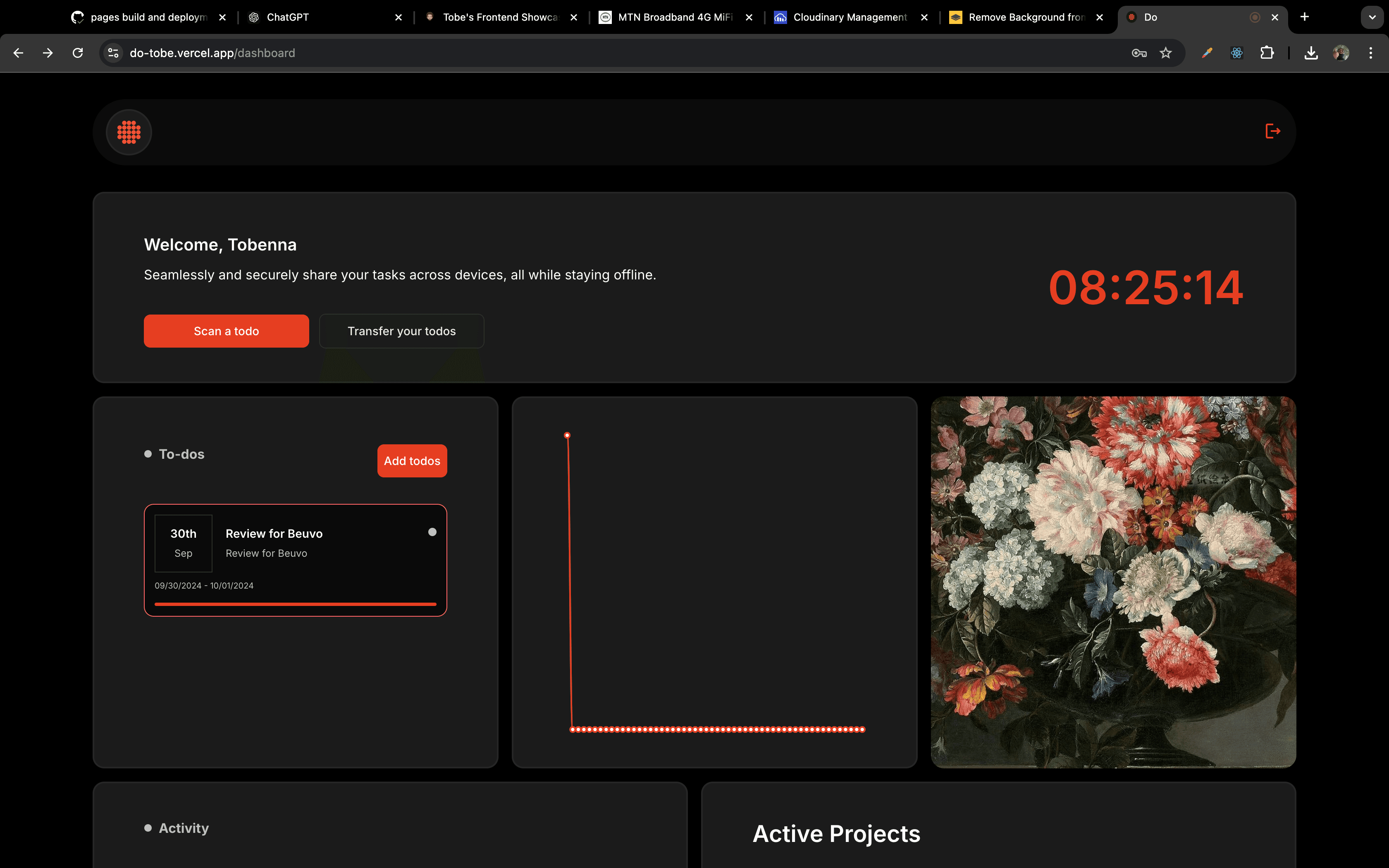Go forward with the browser forward arrow
This screenshot has height=868, width=1389.
tap(48, 53)
